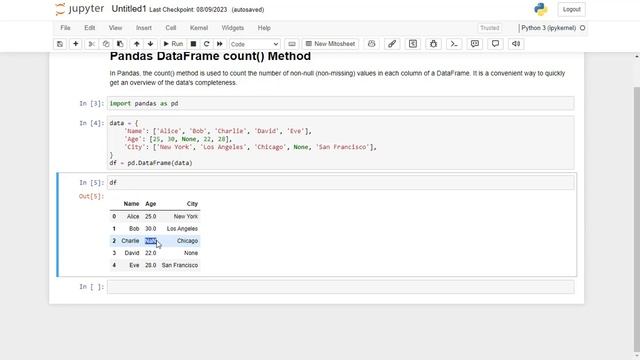The image size is (640, 360).
Task: Click the highlighted NaN Age value
Action: (151, 241)
